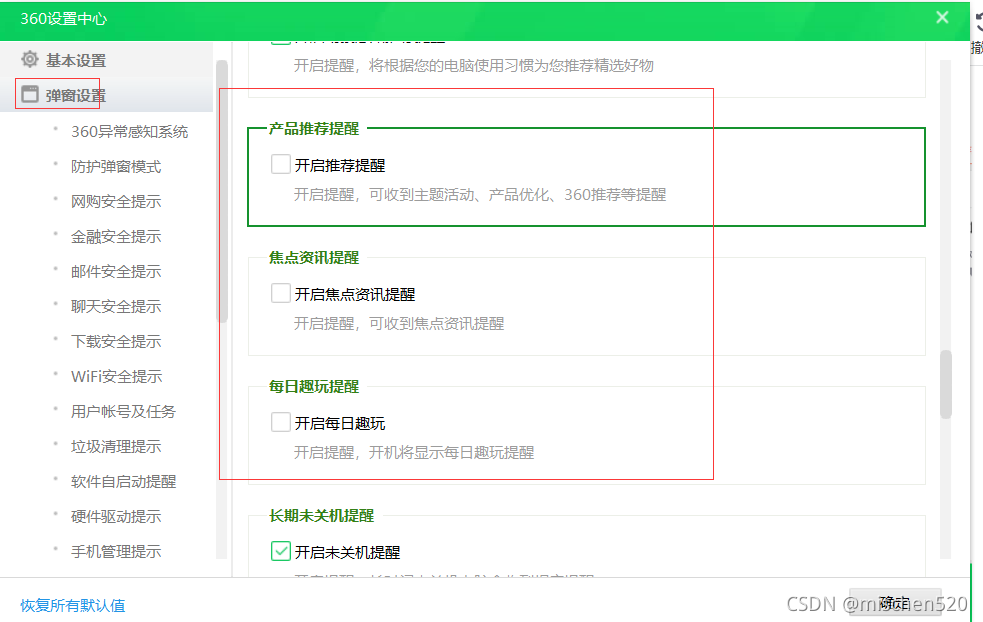Click the 确定 button
The width and height of the screenshot is (983, 622).
pos(895,603)
